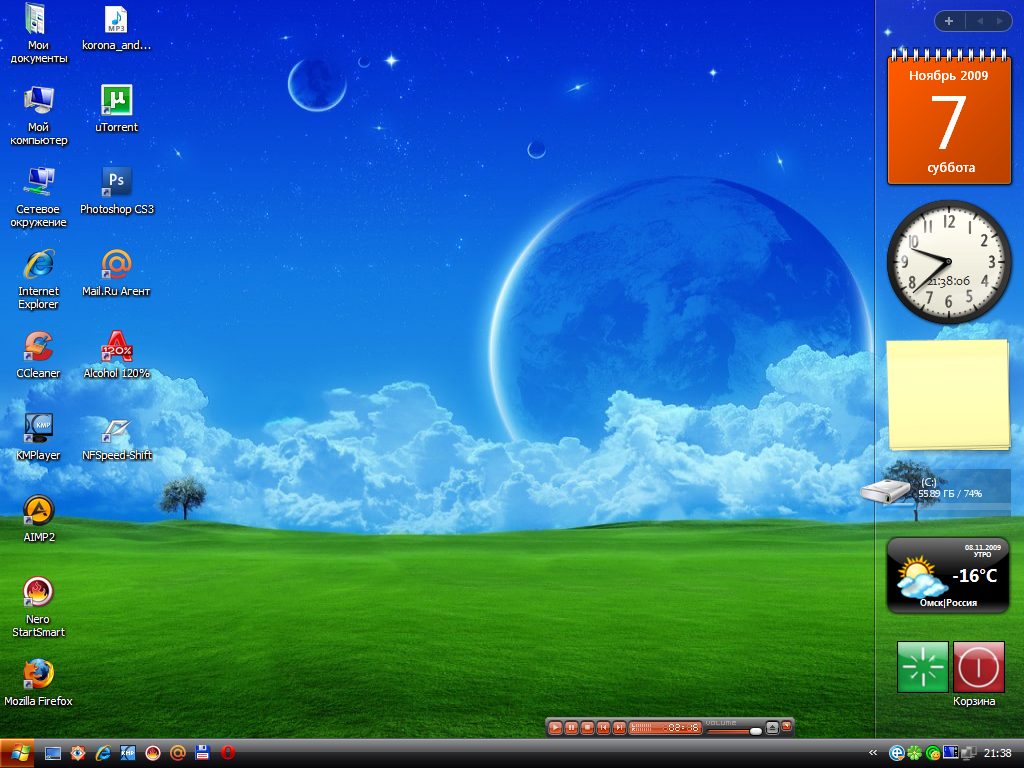Screen dimensions: 1024x768
Task: Click the CCleaner desktop shortcut
Action: (38, 347)
